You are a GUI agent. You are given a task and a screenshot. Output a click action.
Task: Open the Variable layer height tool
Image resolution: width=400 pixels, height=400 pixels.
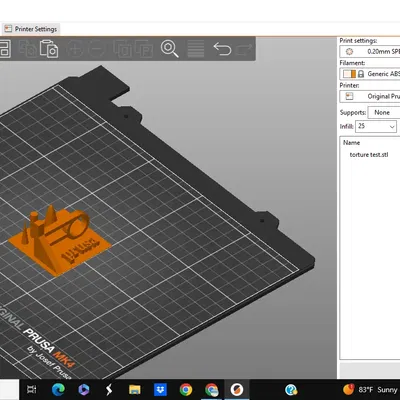point(196,49)
